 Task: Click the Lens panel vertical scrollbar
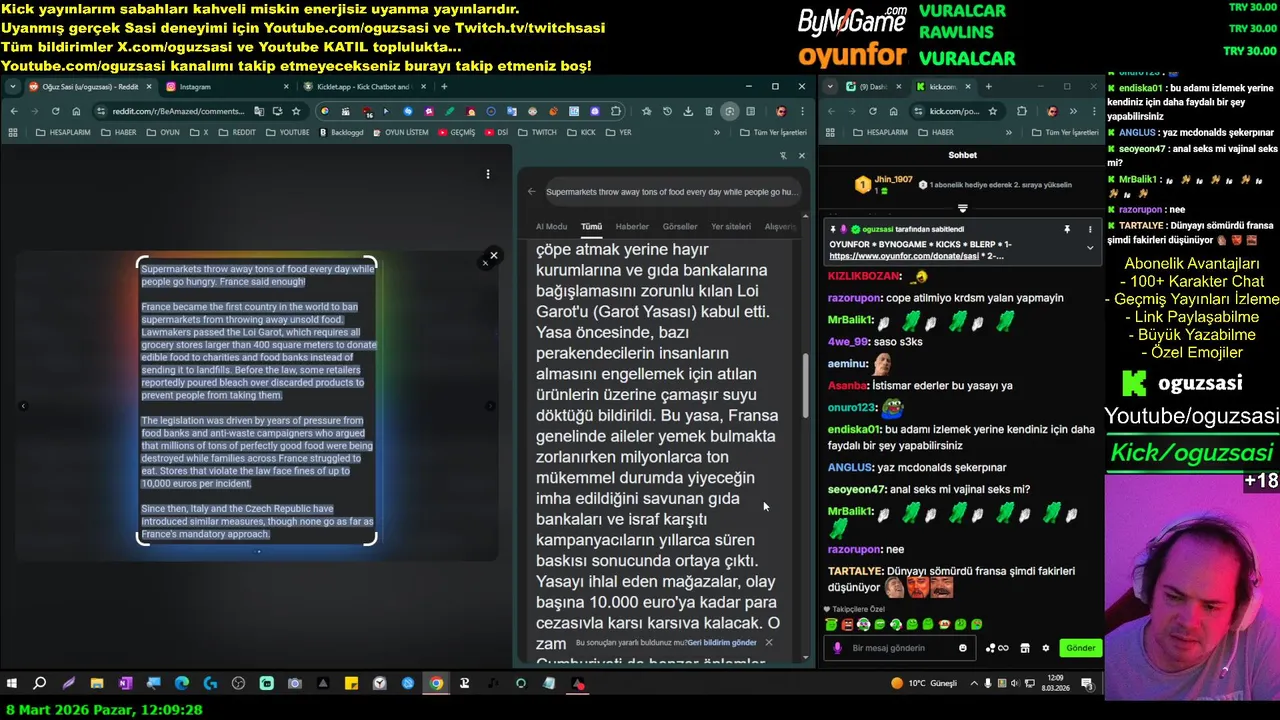click(x=806, y=385)
